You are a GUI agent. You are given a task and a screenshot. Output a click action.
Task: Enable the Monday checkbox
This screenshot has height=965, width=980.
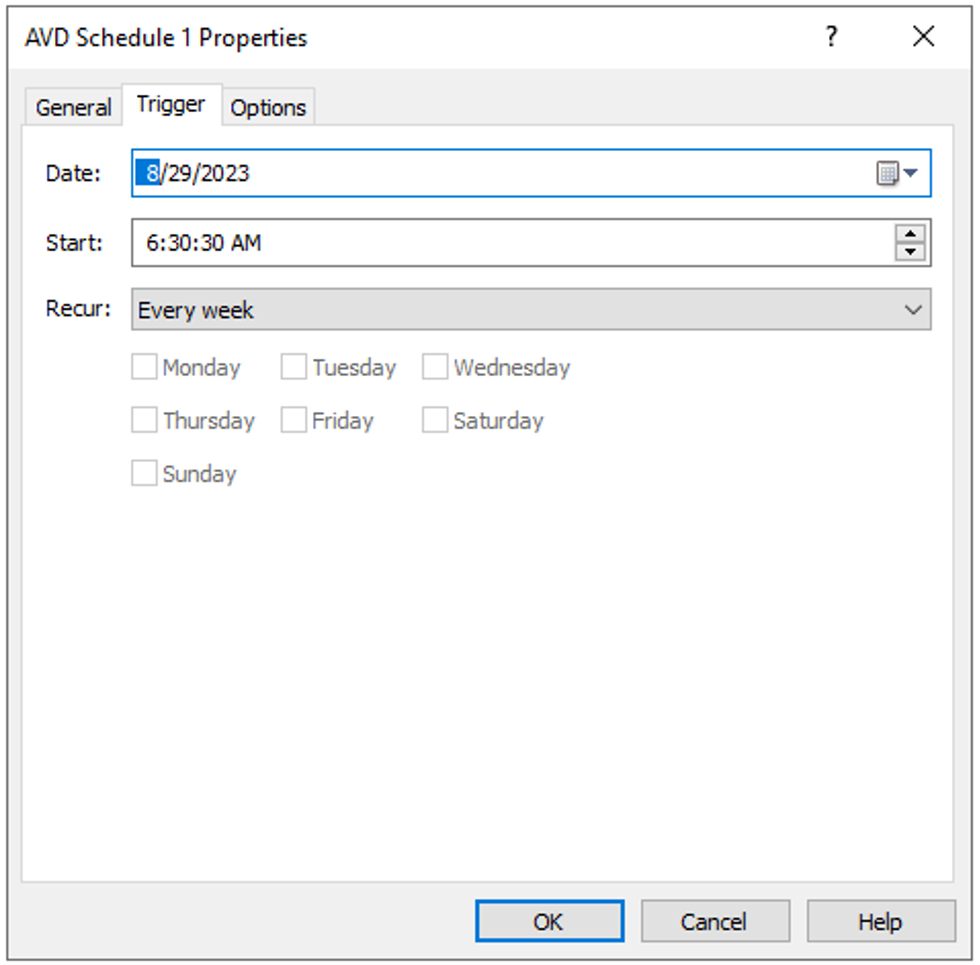pos(144,367)
